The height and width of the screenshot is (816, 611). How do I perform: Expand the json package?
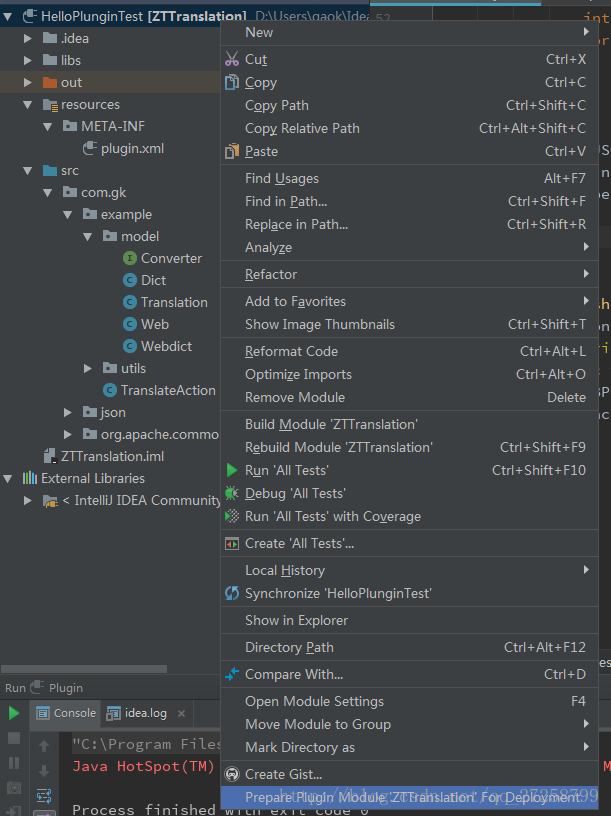coord(68,412)
